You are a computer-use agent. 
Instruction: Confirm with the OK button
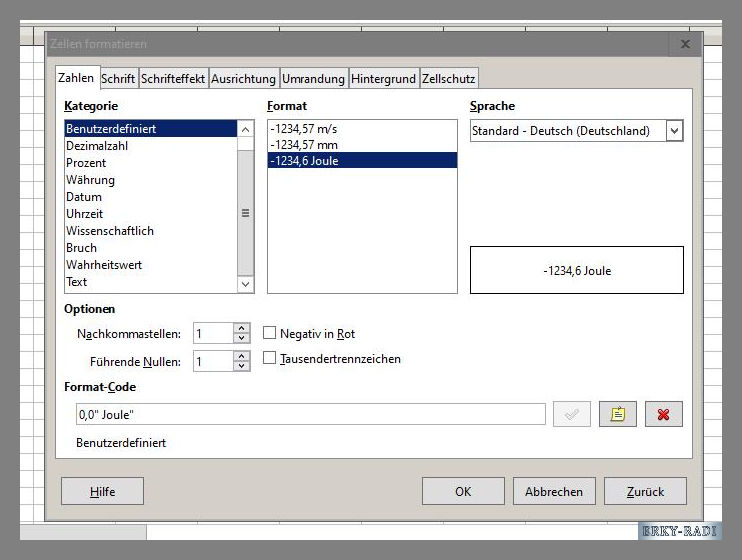coord(463,491)
